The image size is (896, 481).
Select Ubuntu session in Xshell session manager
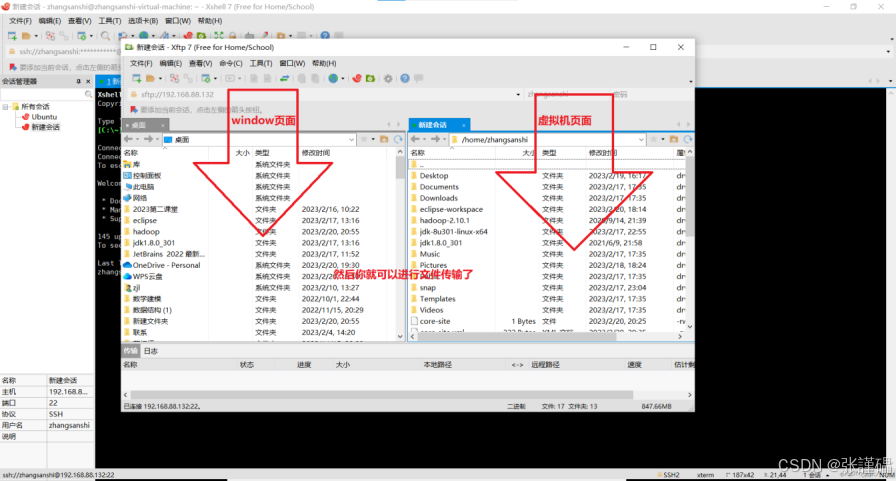(44, 117)
